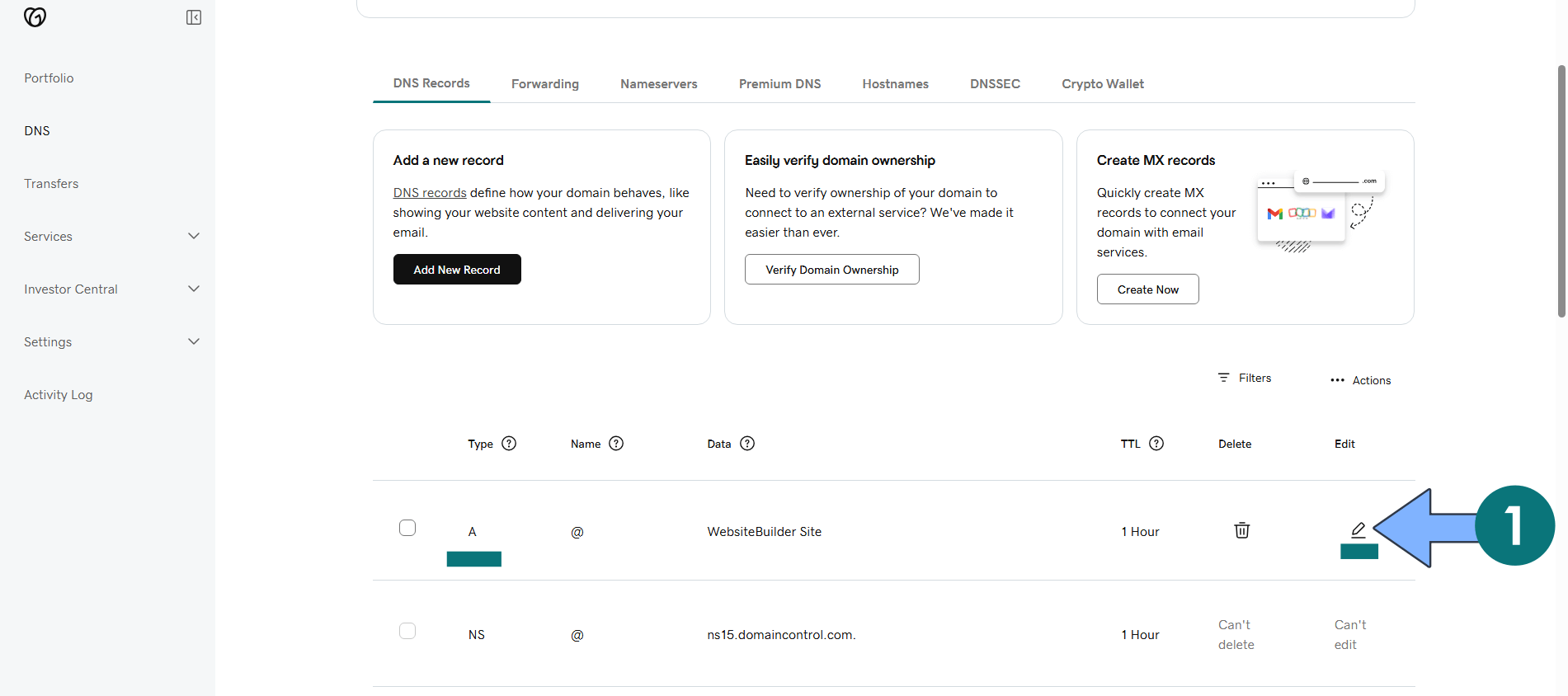
Task: Click 'Can't edit' text in NS row
Action: coord(1350,635)
